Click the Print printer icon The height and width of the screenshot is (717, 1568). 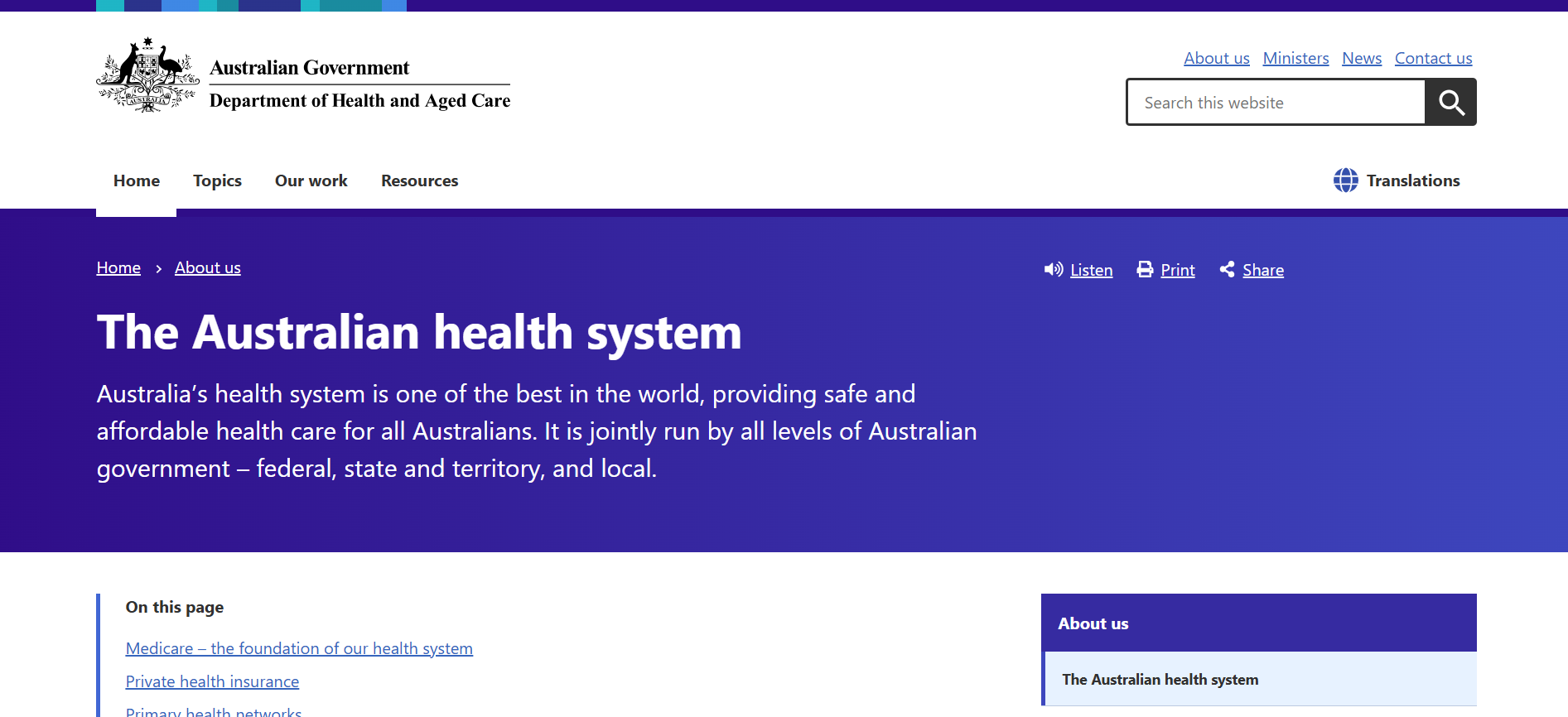pyautogui.click(x=1145, y=270)
